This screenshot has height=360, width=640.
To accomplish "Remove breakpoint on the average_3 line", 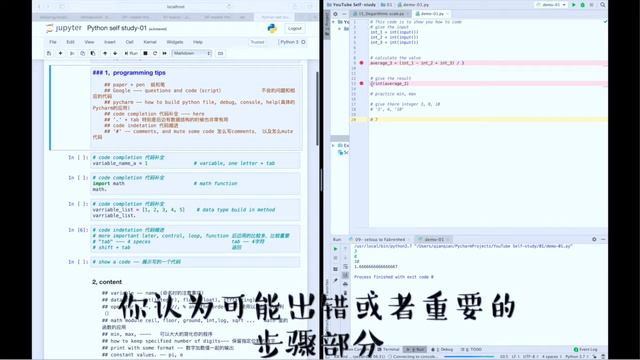I will [362, 63].
